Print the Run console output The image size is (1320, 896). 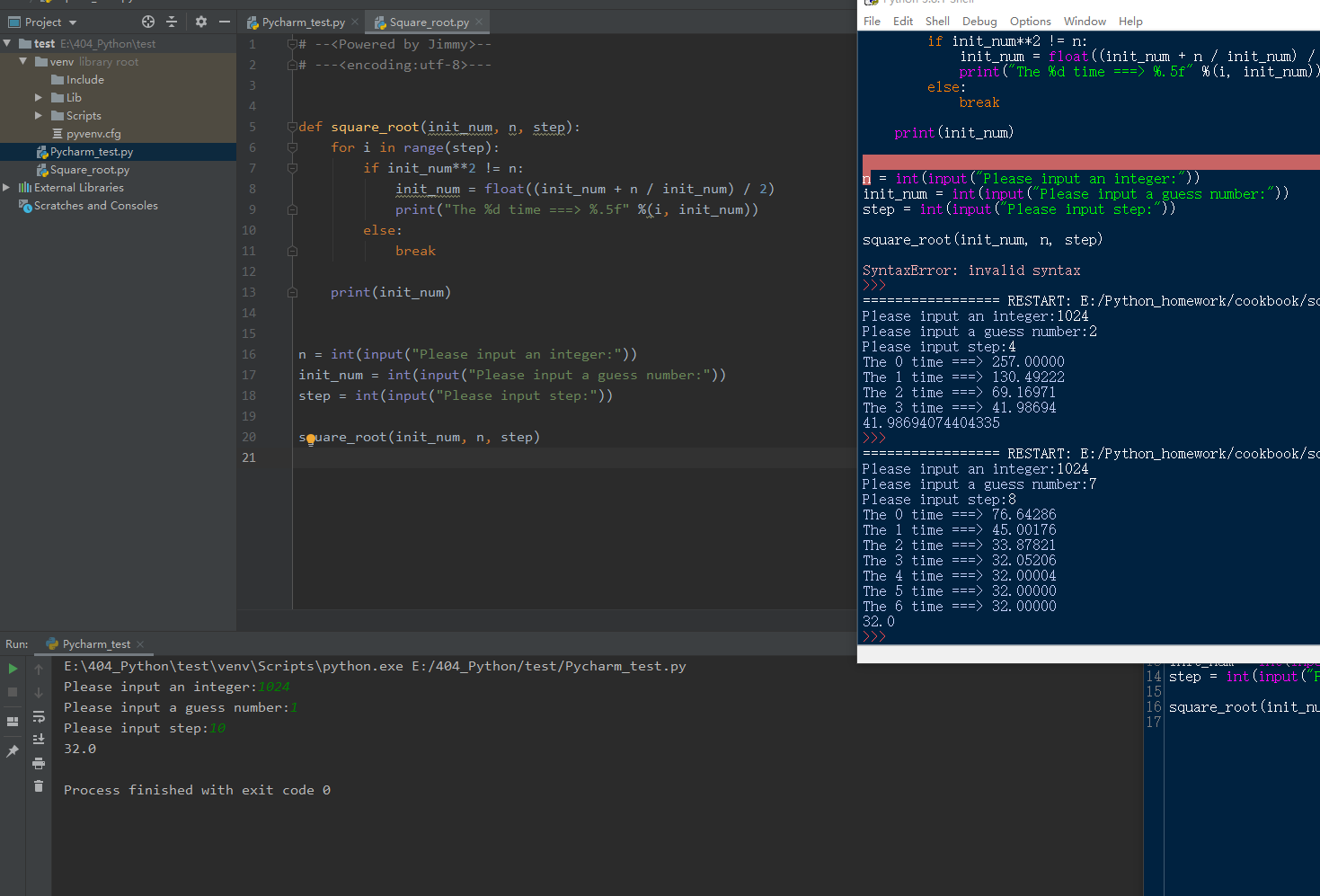tap(39, 763)
